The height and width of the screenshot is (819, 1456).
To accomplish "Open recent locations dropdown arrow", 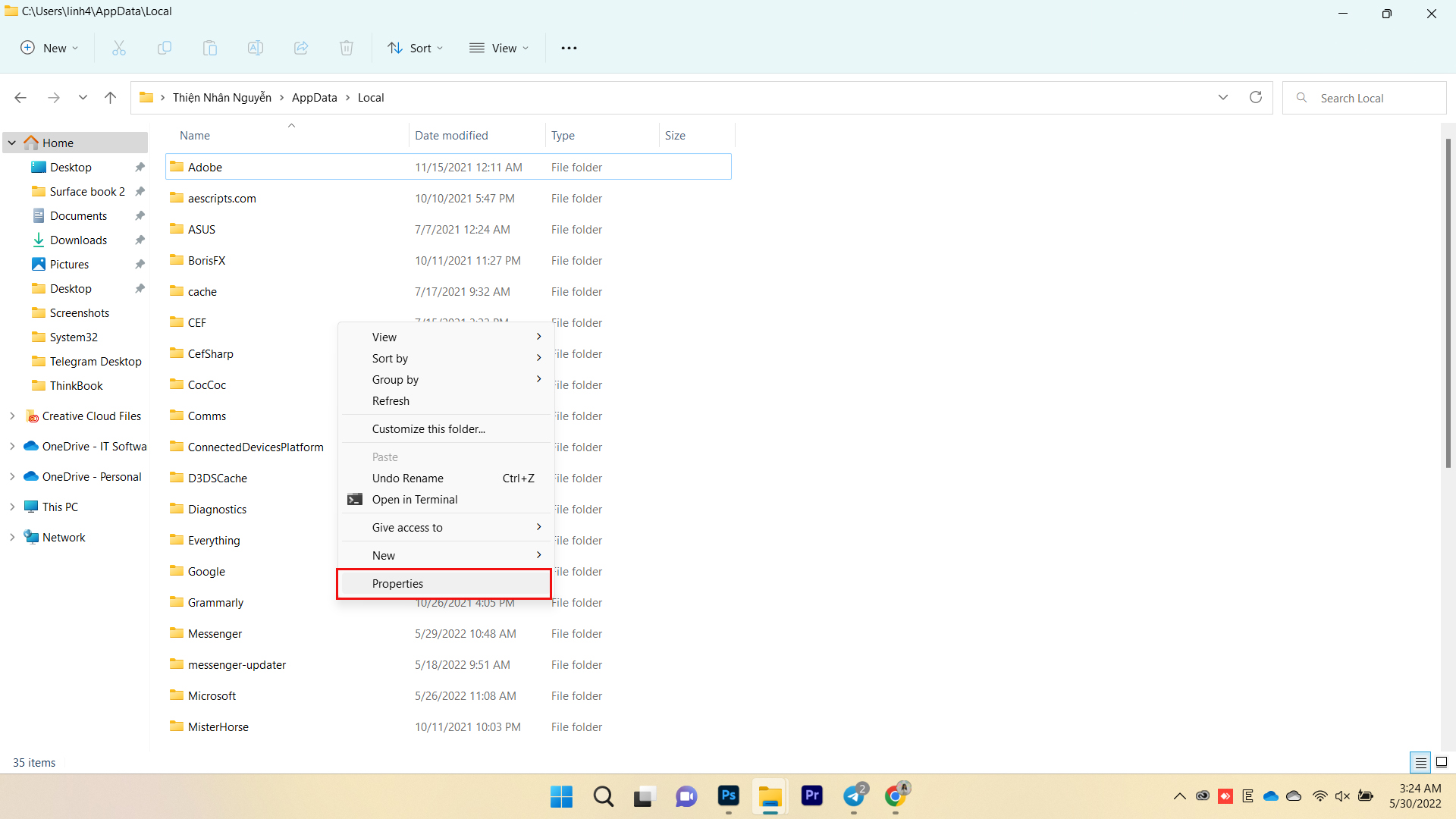I will [x=83, y=98].
